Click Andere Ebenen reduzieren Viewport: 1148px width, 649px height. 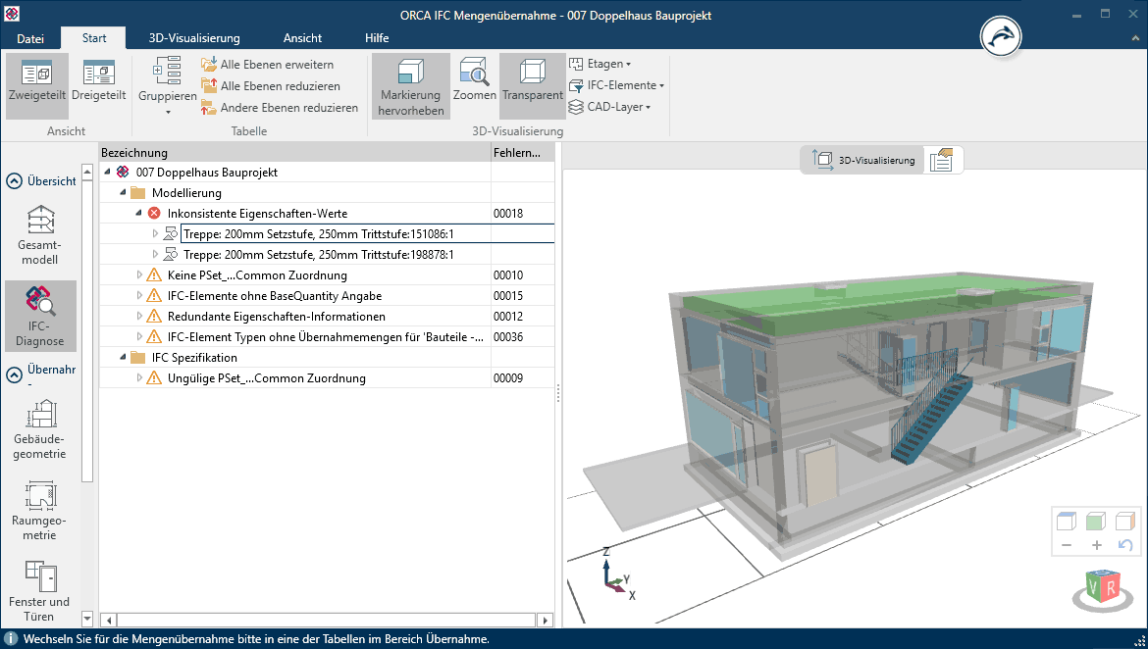click(x=280, y=108)
